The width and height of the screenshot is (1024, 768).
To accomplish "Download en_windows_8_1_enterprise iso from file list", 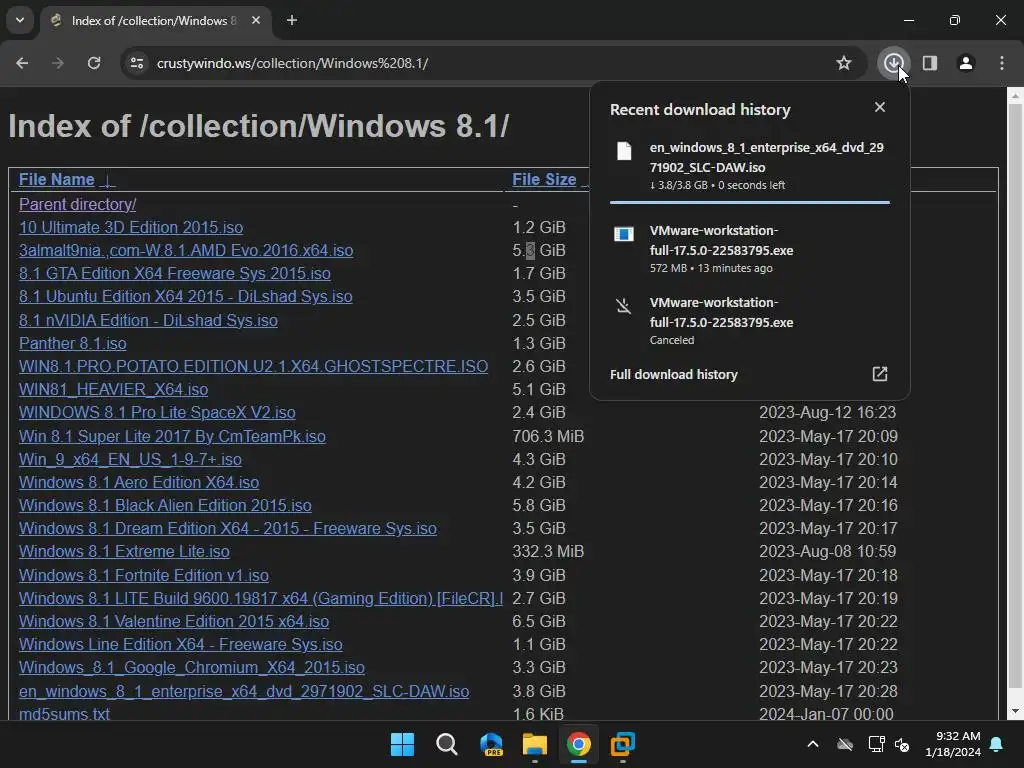I will tap(244, 691).
